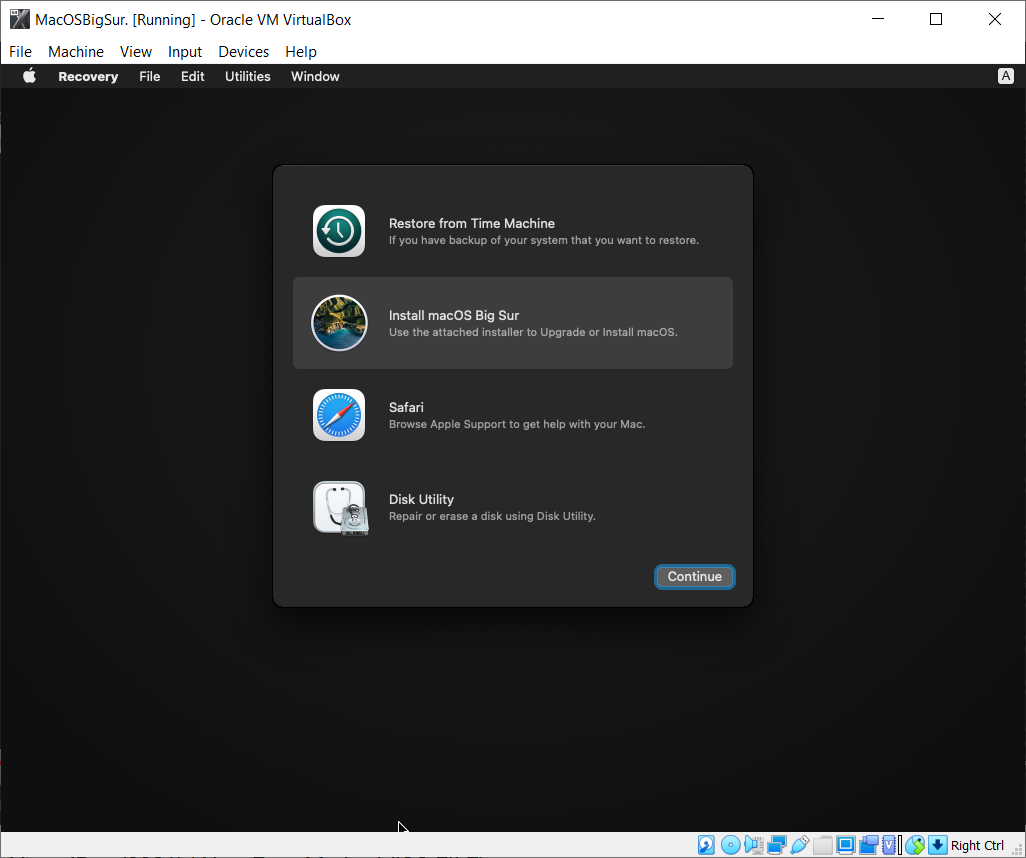
Task: Open VirtualBox Help menu
Action: 301,52
